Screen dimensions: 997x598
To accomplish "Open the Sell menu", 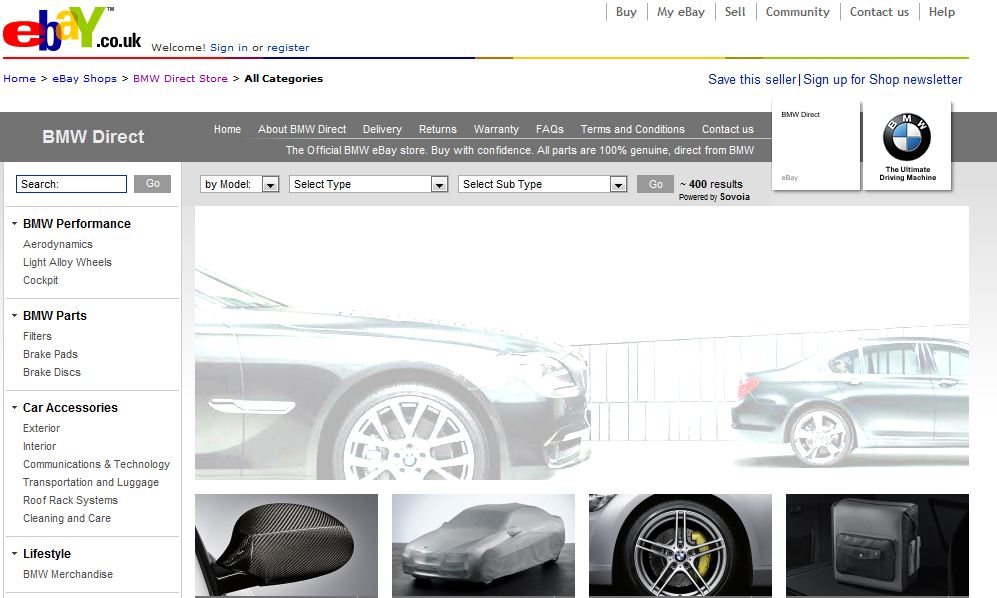I will pyautogui.click(x=734, y=11).
